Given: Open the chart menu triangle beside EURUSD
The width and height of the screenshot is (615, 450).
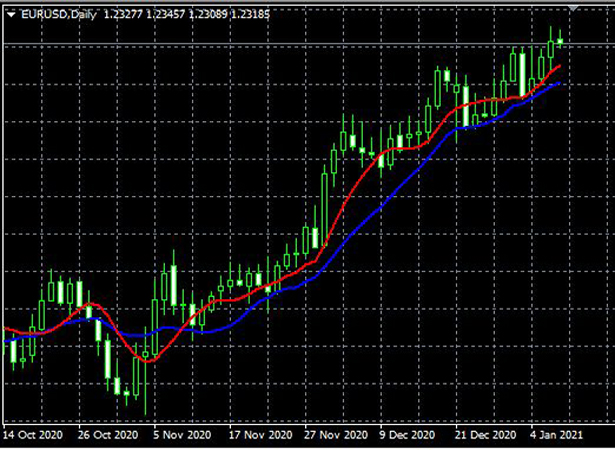Looking at the screenshot, I should click(11, 15).
